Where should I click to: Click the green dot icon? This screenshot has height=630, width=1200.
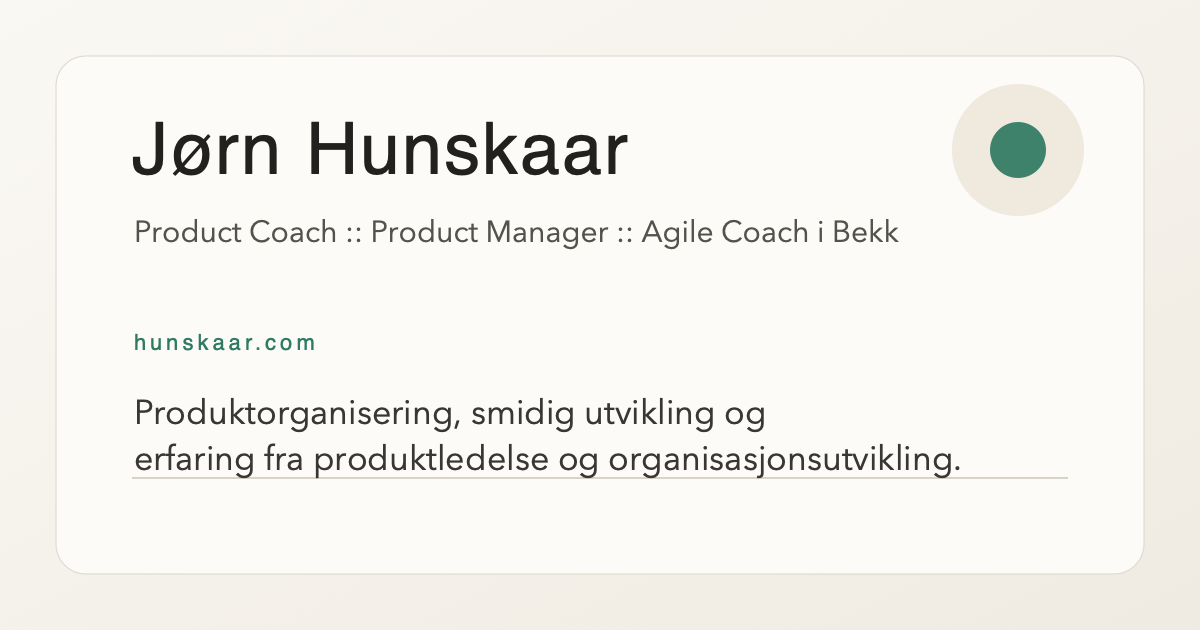pos(1018,150)
